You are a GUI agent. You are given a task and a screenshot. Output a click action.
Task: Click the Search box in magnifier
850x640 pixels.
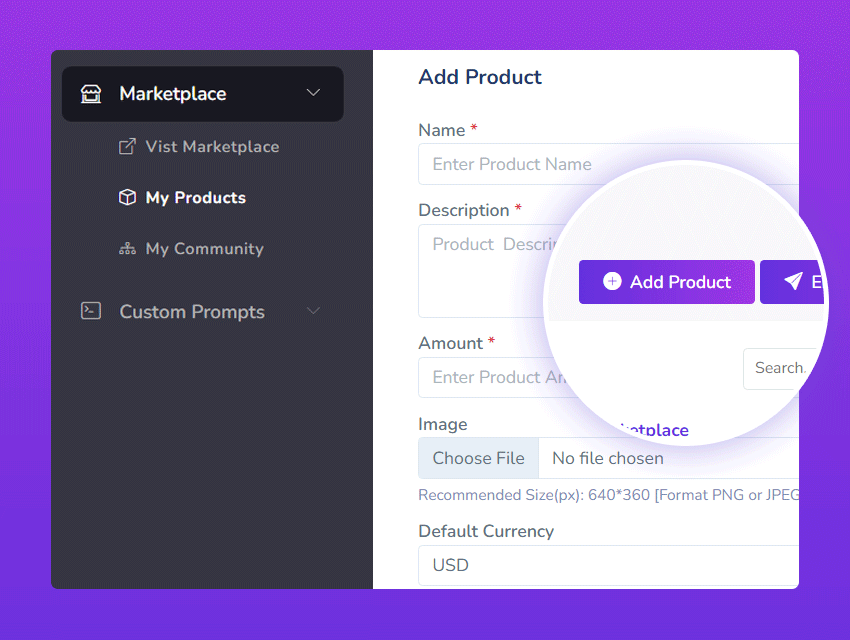[x=780, y=369]
